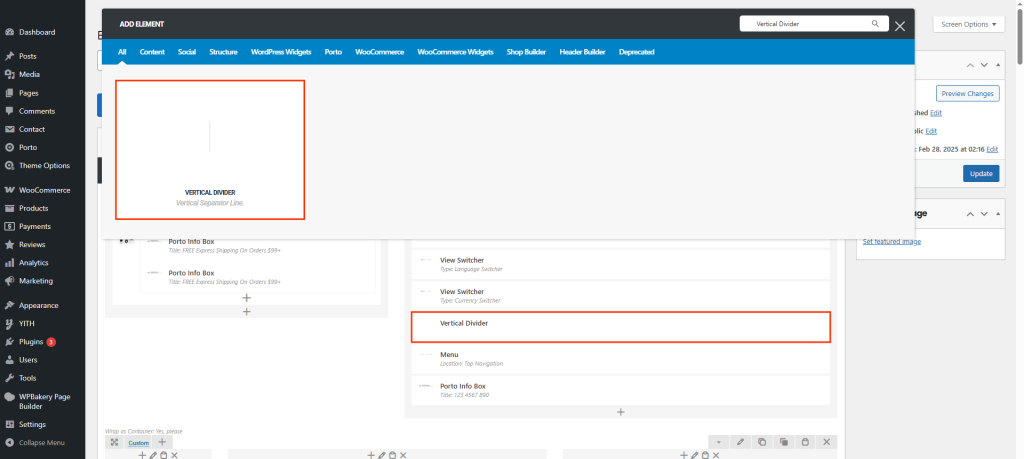Click the Set featured image link
Screen dimensions: 1024x459
891,241
